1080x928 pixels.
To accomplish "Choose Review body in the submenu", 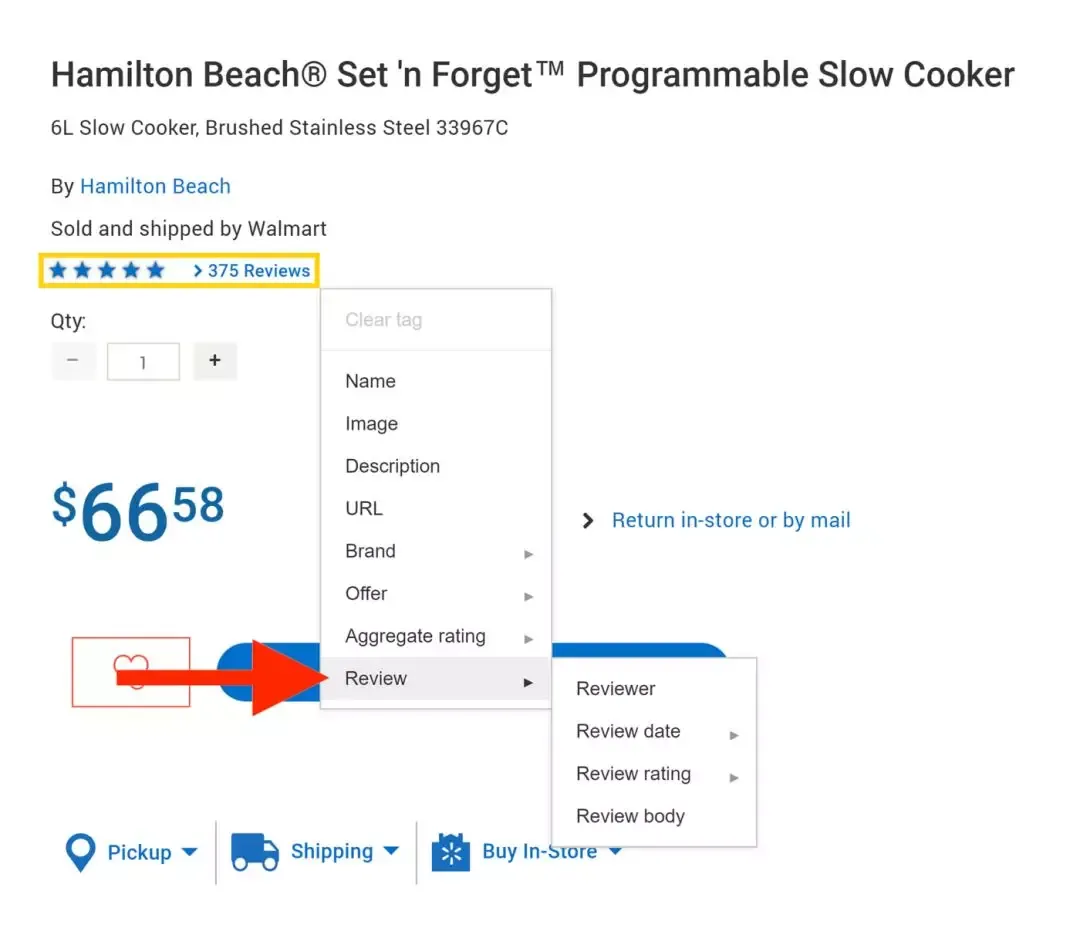I will [630, 816].
